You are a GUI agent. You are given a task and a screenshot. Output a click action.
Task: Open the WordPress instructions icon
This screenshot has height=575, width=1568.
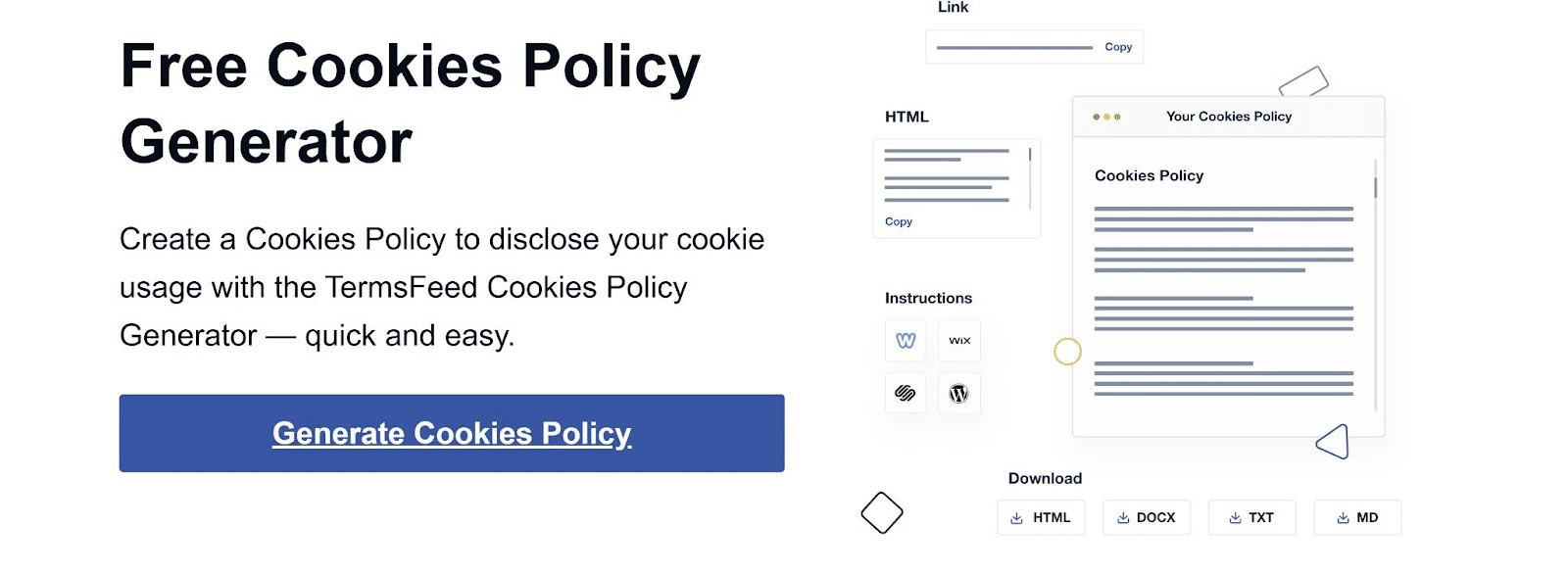point(959,393)
